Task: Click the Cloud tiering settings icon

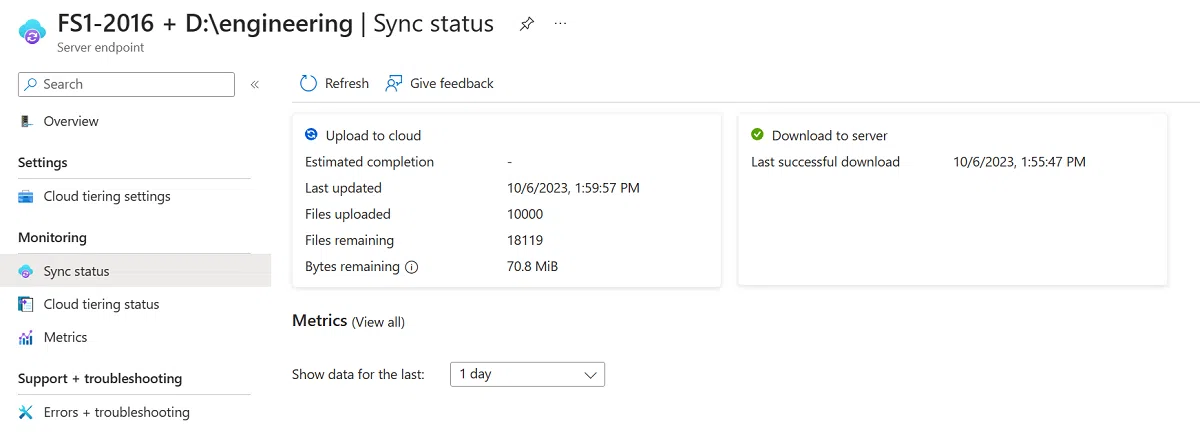Action: pyautogui.click(x=26, y=196)
